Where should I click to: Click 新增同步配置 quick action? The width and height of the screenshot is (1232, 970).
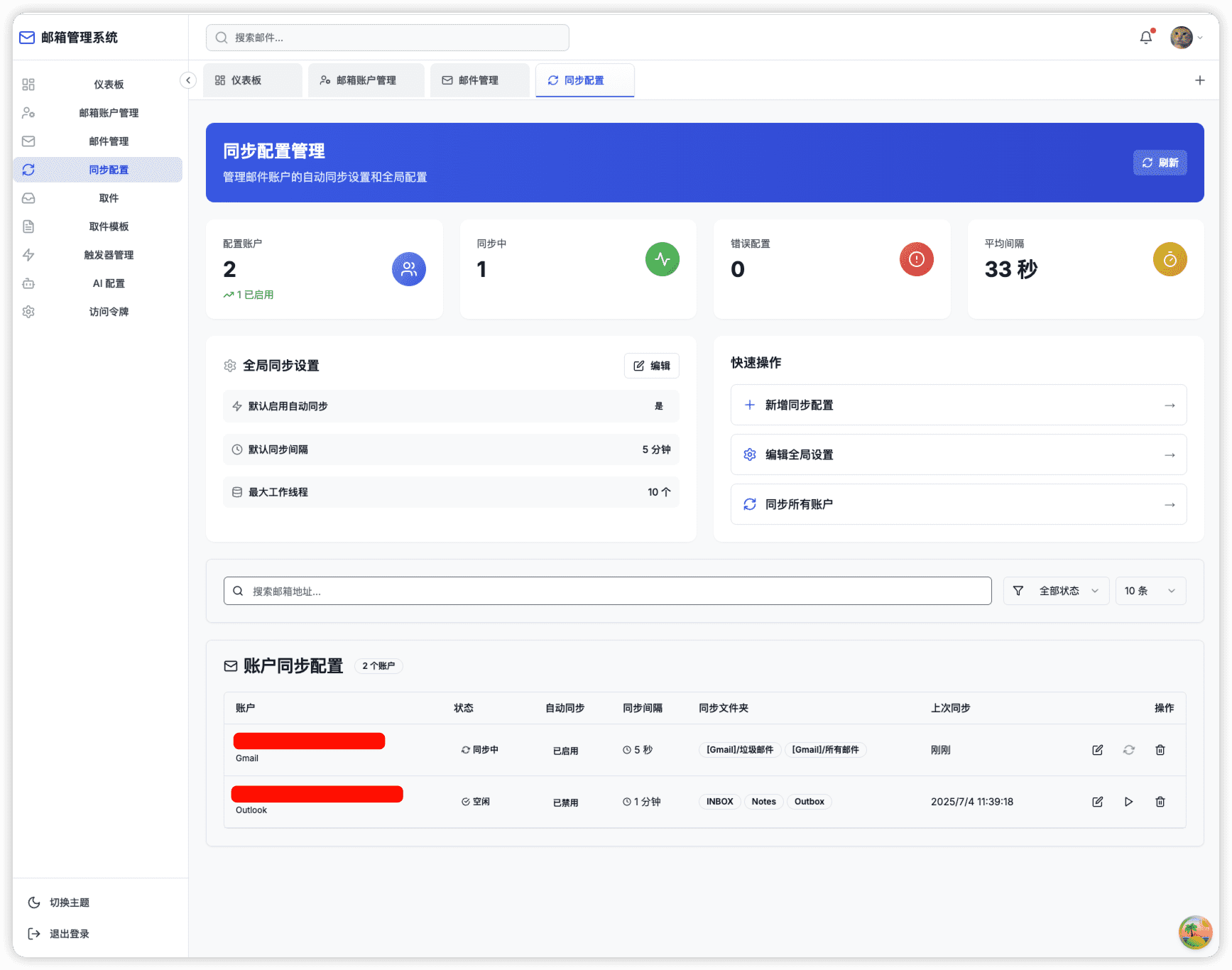pos(959,405)
